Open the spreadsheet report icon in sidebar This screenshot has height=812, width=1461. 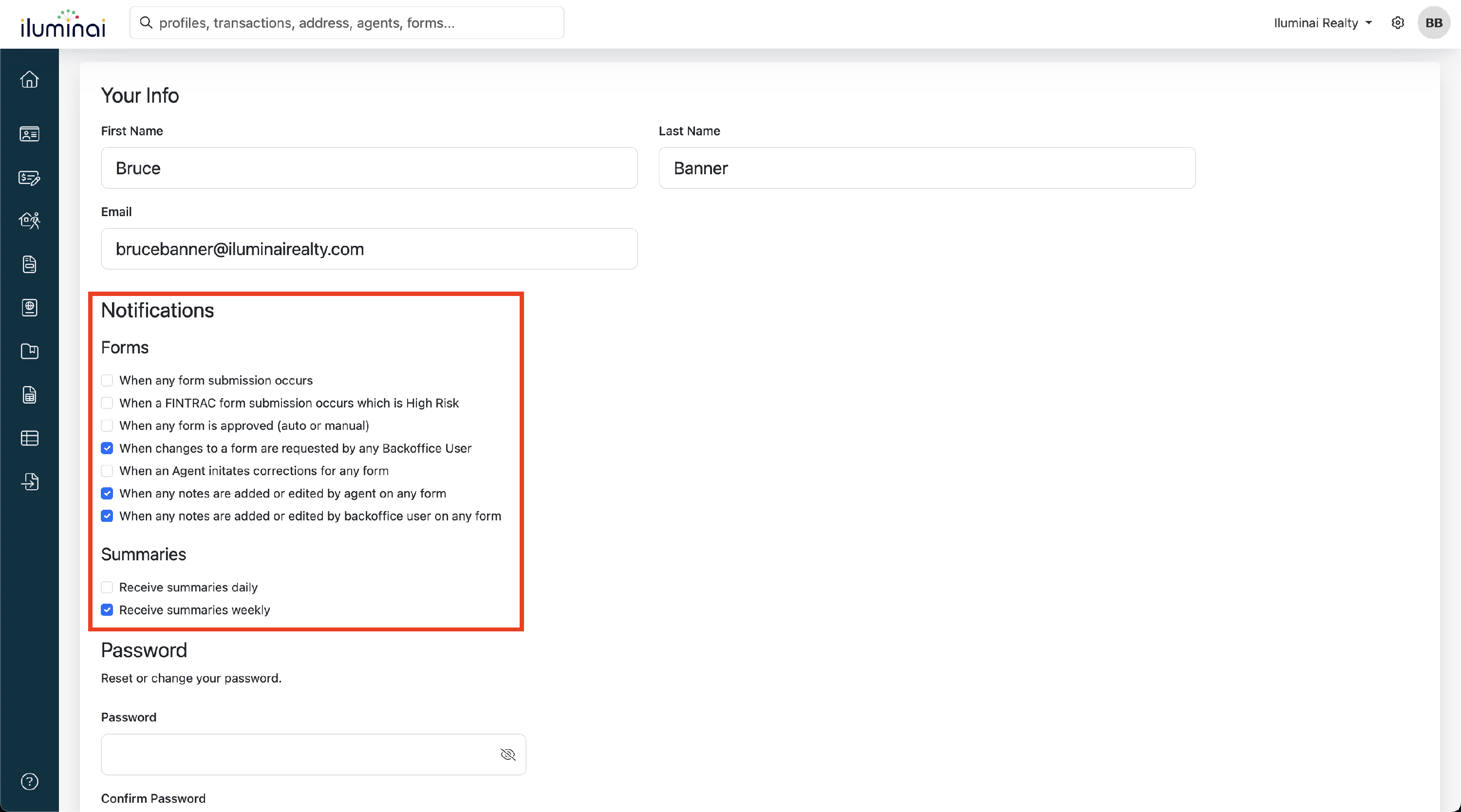click(x=30, y=395)
